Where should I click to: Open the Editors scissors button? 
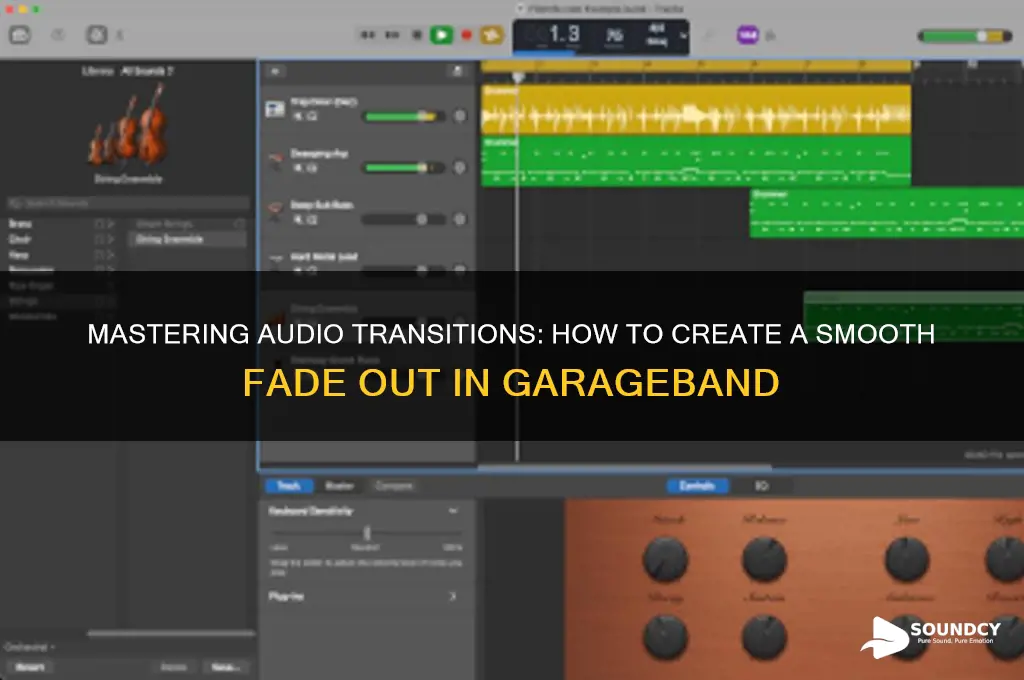click(x=120, y=35)
